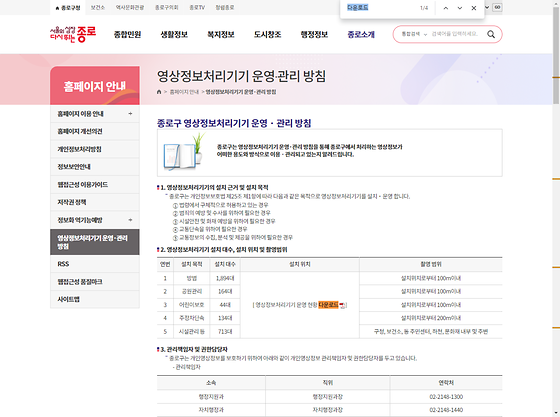Expand the 홈페이지 이용 안내 submenu

(130, 114)
